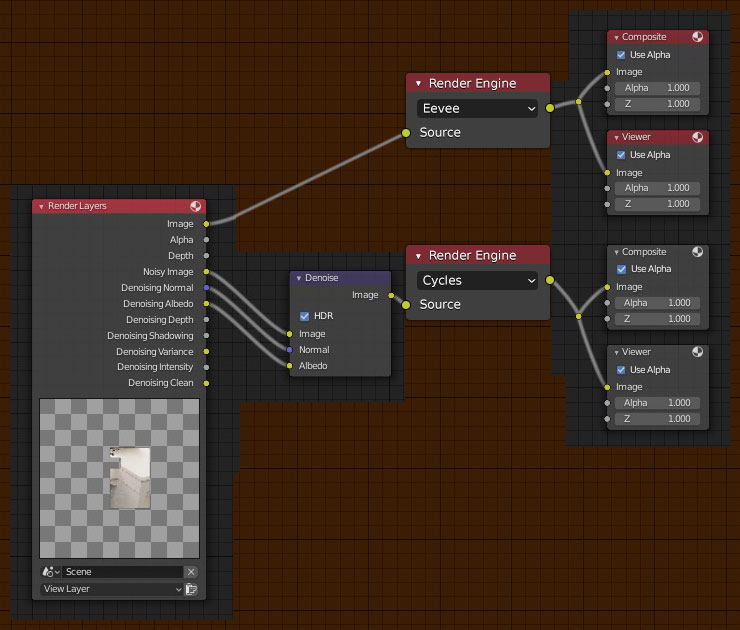Image resolution: width=740 pixels, height=630 pixels.
Task: Collapse the Cycles Render Engine node triangle
Action: click(418, 256)
